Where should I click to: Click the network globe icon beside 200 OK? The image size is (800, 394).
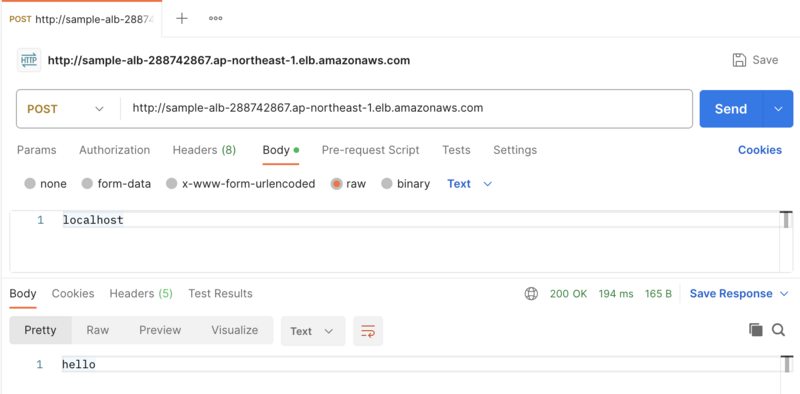click(531, 293)
